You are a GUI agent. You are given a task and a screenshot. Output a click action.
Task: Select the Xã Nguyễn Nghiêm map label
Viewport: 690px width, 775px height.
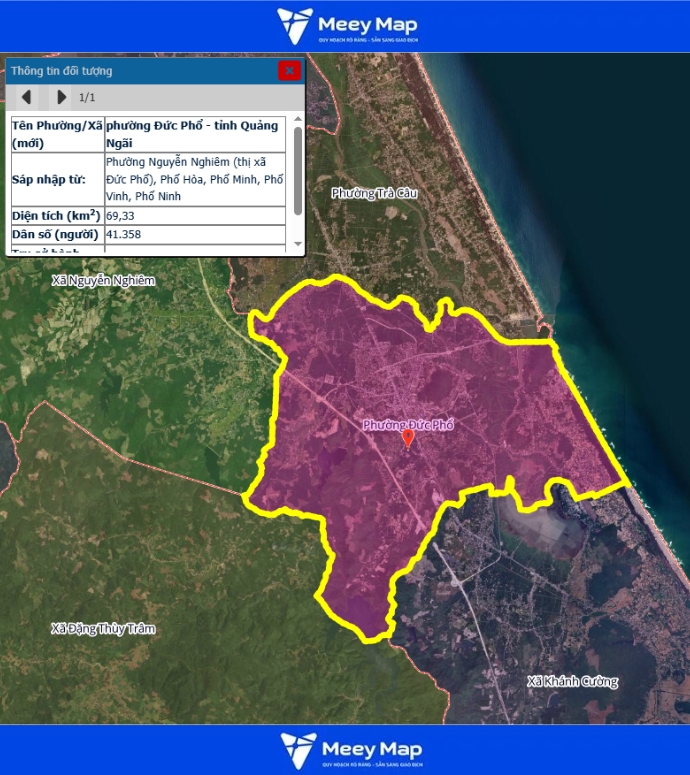[x=104, y=281]
